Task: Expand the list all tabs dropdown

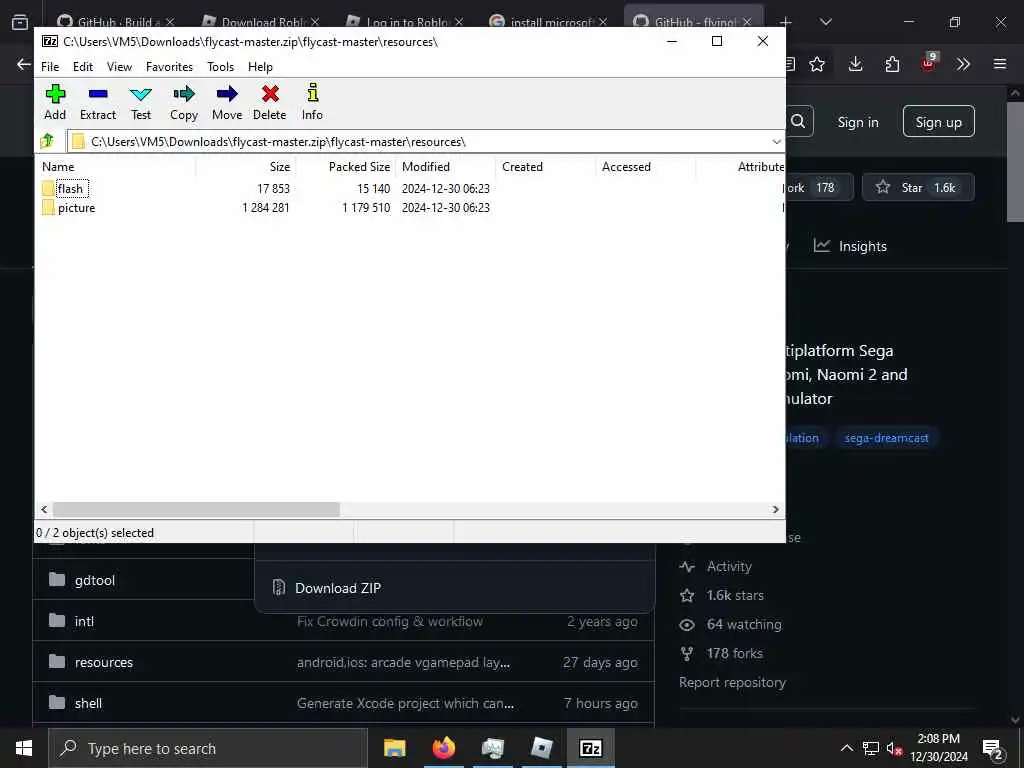Action: [825, 22]
